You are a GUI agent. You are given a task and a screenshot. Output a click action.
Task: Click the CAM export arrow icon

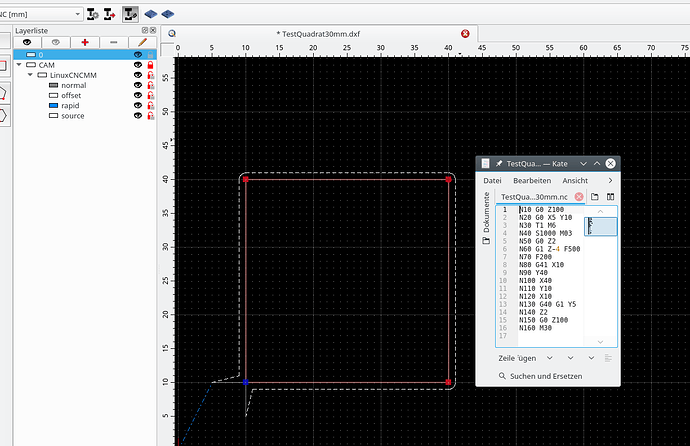110,15
